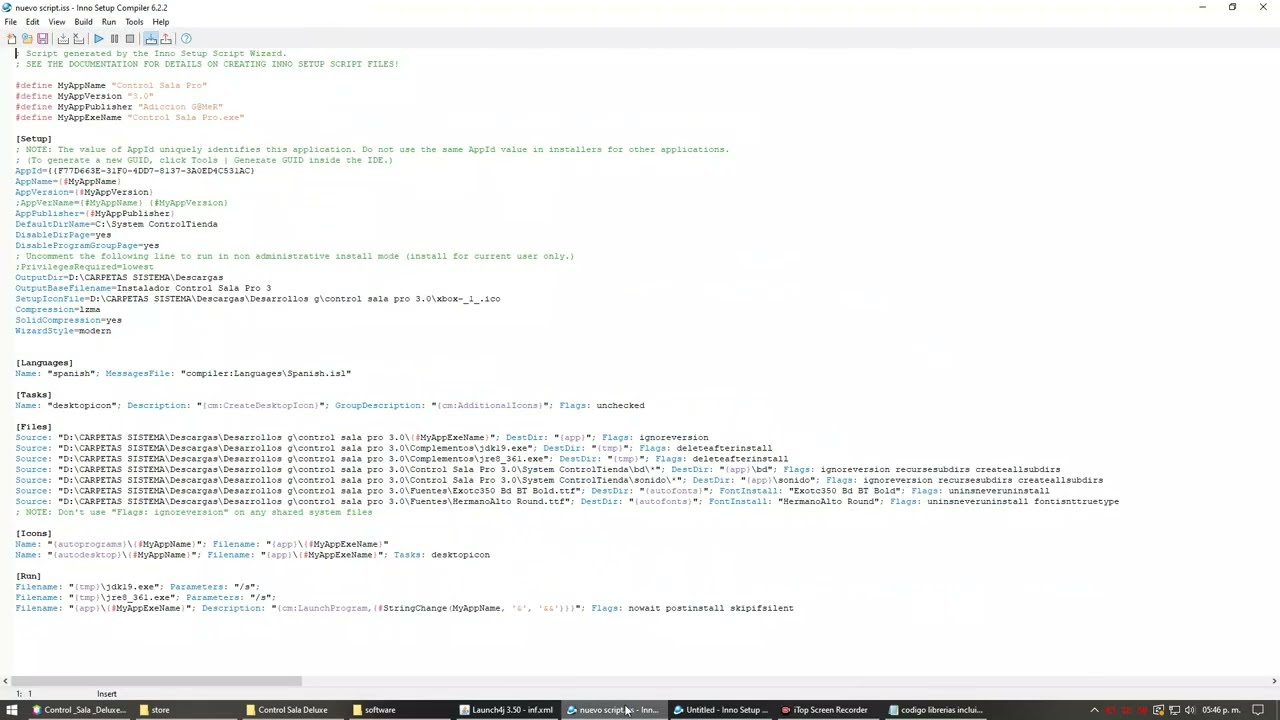Click the 'WizardStyle=modern' line
The width and height of the screenshot is (1280, 720).
point(63,331)
